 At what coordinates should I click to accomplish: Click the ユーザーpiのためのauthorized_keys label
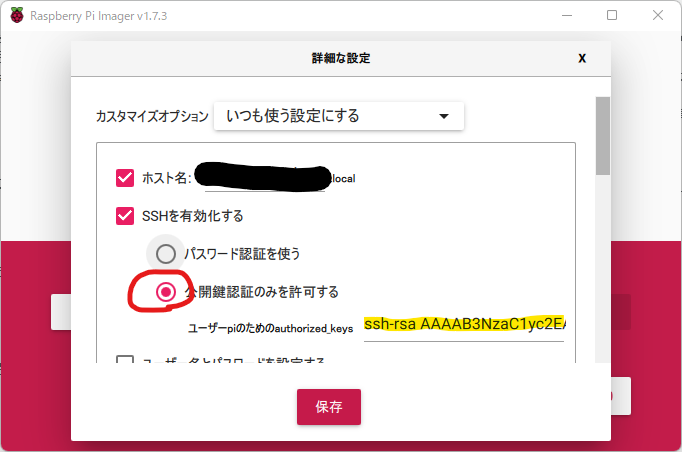tap(270, 328)
